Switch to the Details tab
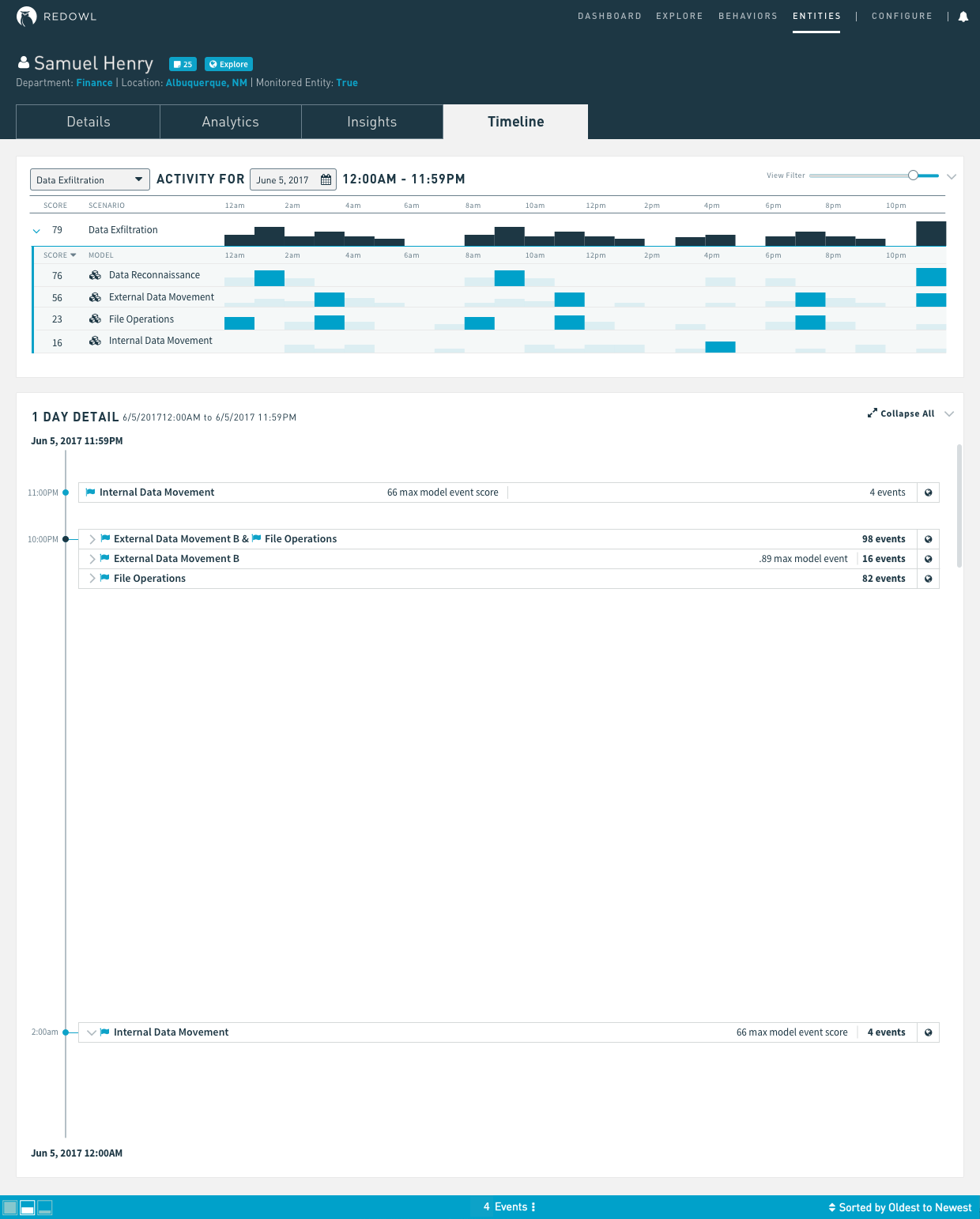980x1219 pixels. (89, 122)
